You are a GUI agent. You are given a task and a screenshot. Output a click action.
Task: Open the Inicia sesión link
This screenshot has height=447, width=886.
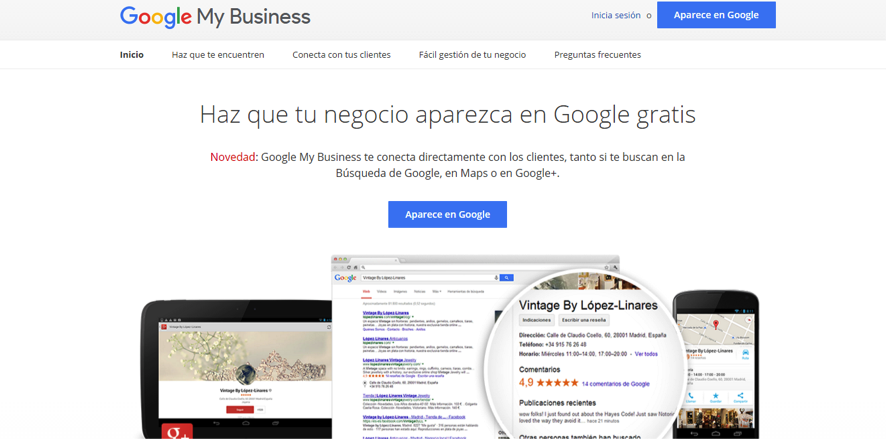pos(615,15)
